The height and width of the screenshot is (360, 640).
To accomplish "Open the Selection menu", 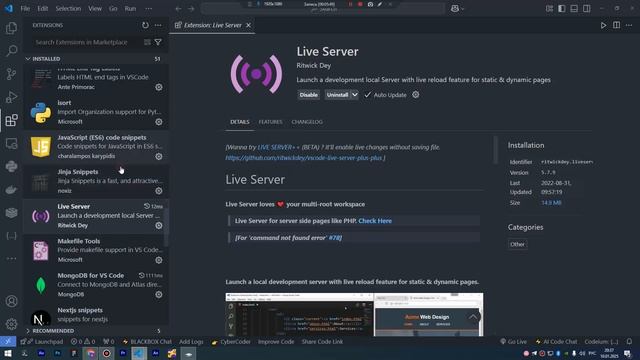I will (68, 9).
